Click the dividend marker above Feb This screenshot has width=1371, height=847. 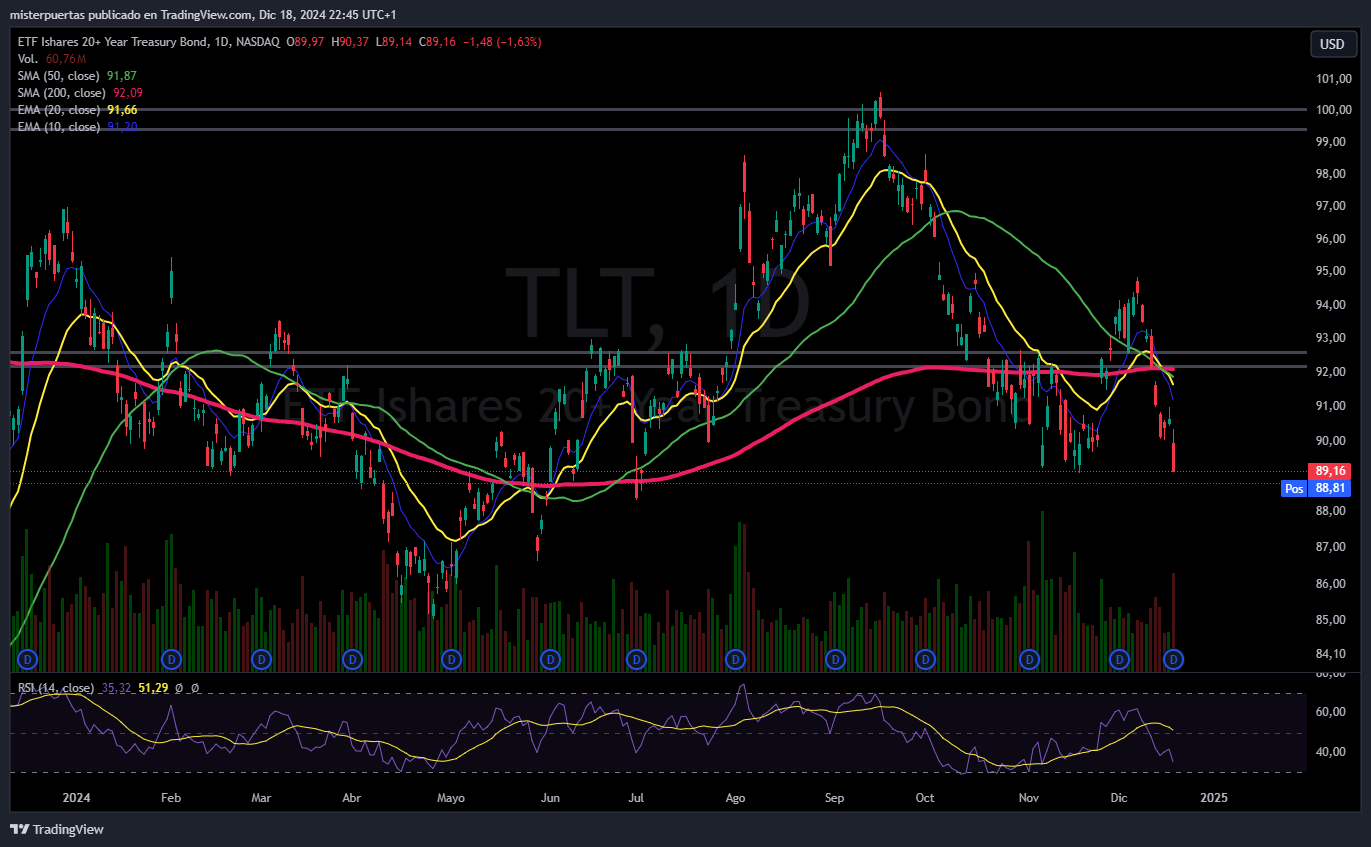[x=172, y=659]
